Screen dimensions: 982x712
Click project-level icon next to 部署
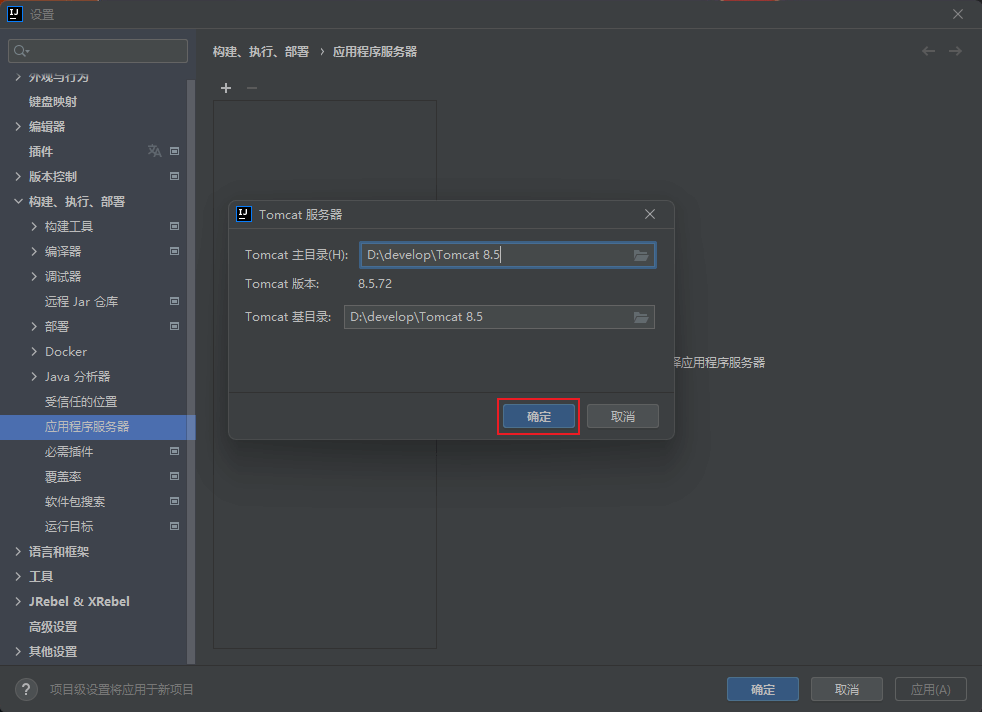(175, 326)
